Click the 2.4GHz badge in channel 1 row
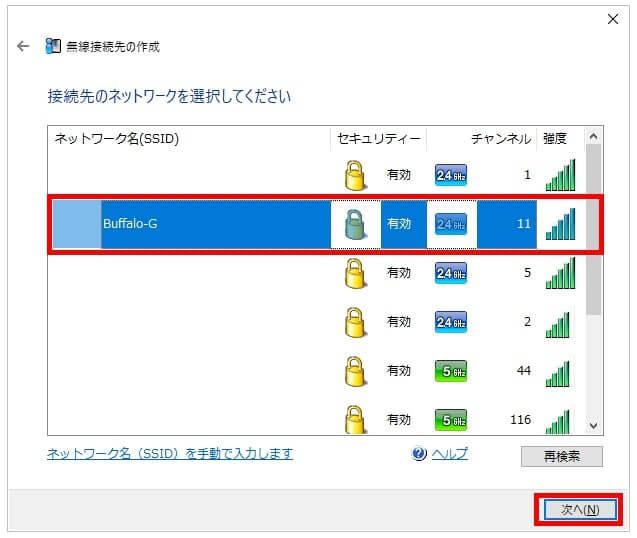 [x=451, y=175]
